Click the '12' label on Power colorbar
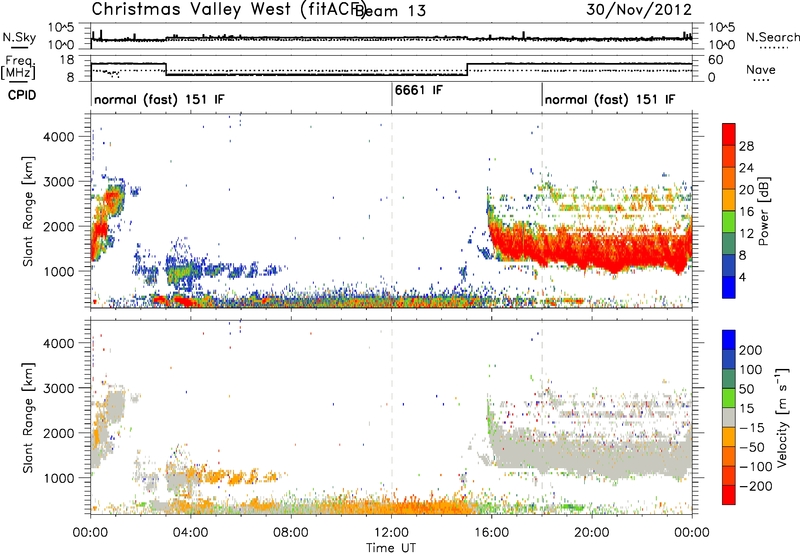Screen dimensions: 800x554 746,233
